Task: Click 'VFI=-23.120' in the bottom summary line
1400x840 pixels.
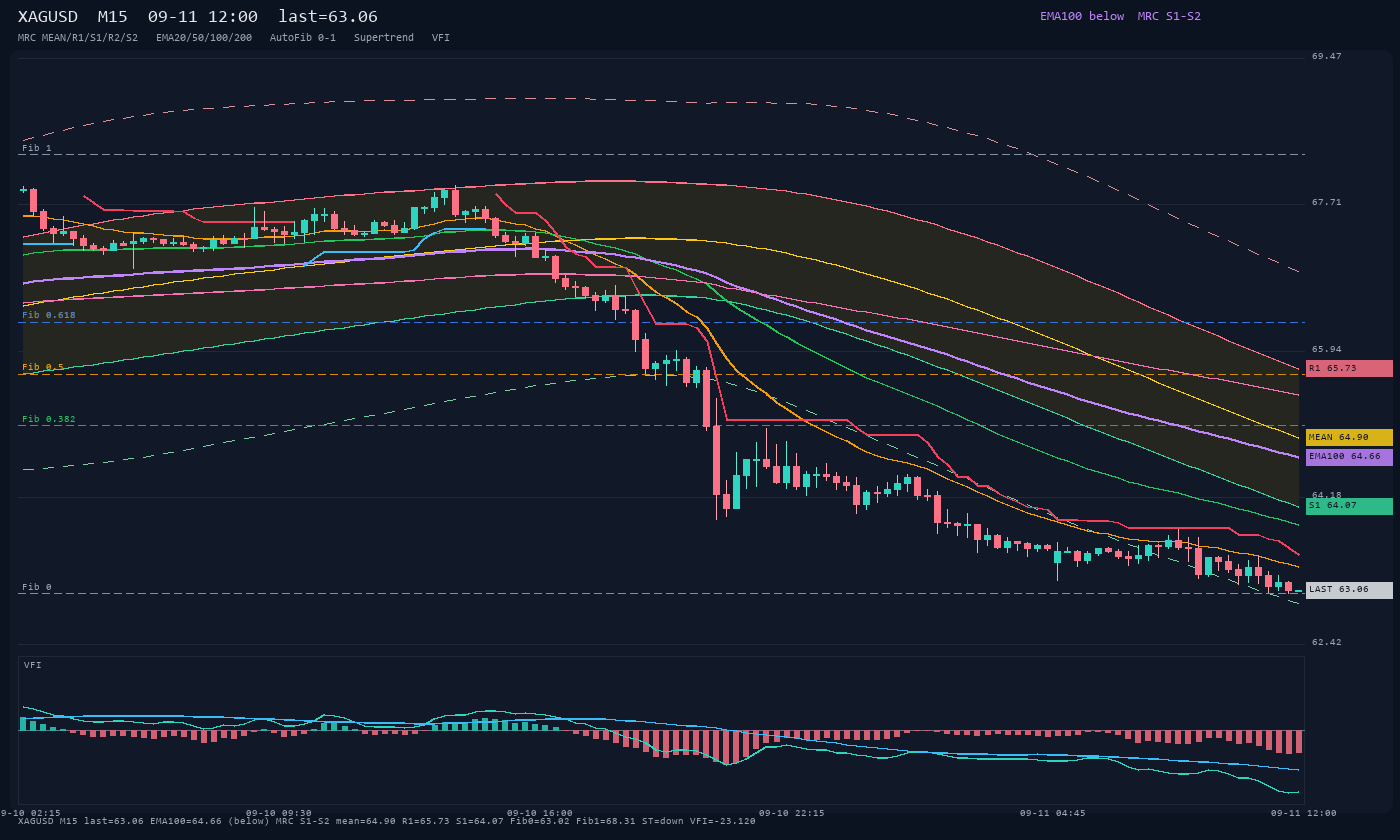Action: (x=723, y=821)
